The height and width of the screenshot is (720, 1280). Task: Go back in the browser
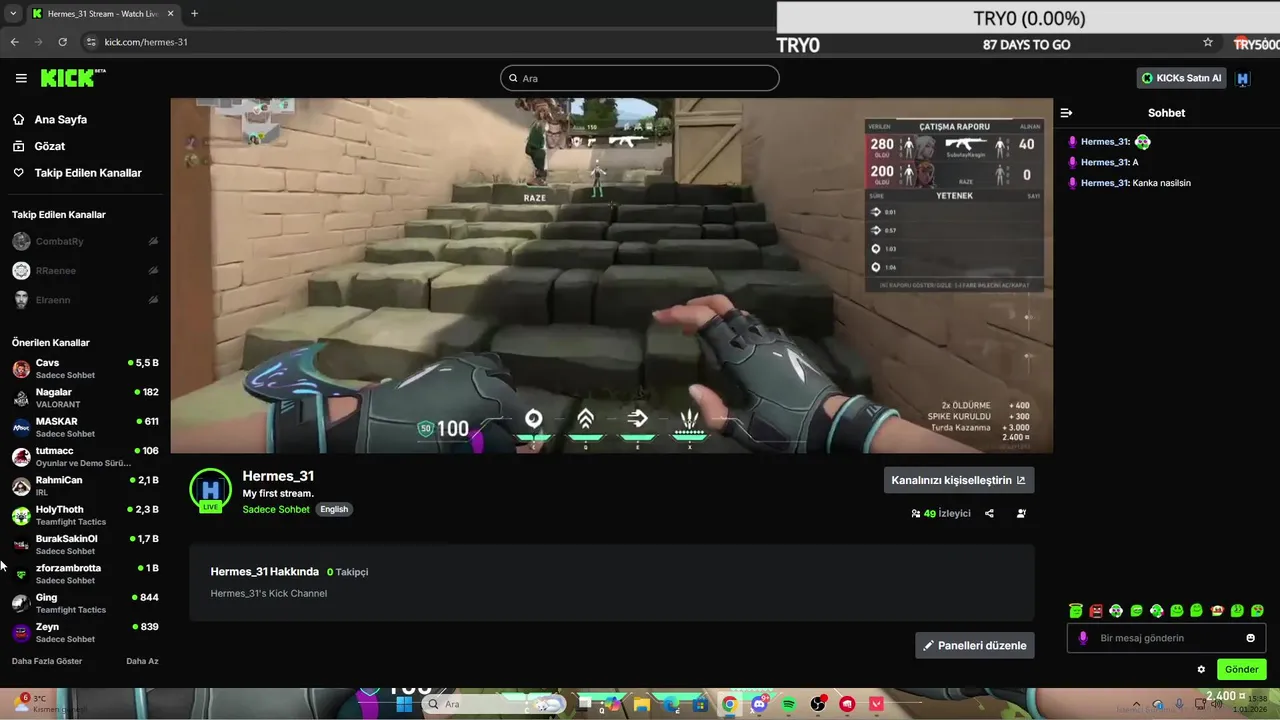tap(14, 42)
